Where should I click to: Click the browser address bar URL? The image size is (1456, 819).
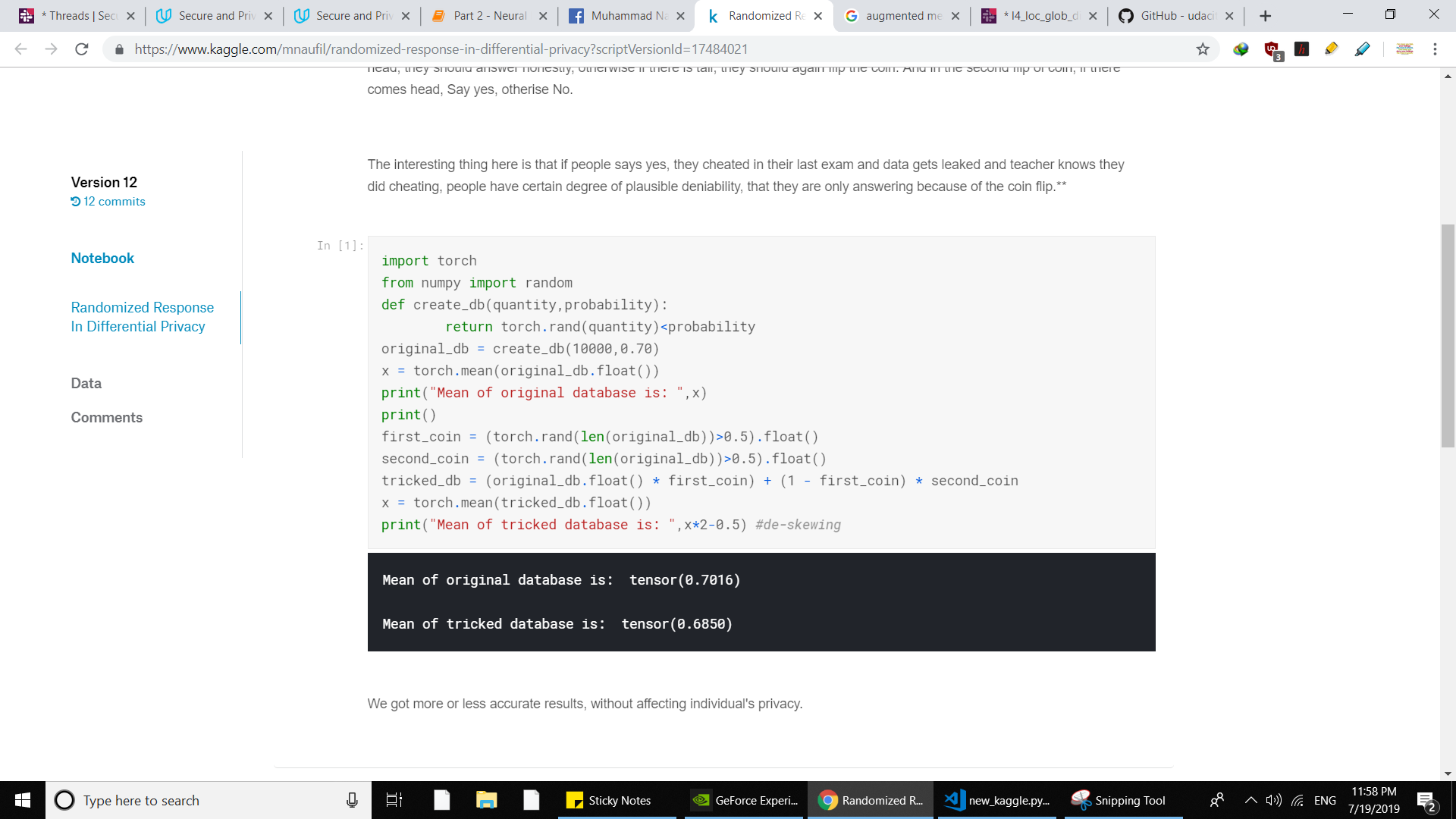tap(441, 49)
